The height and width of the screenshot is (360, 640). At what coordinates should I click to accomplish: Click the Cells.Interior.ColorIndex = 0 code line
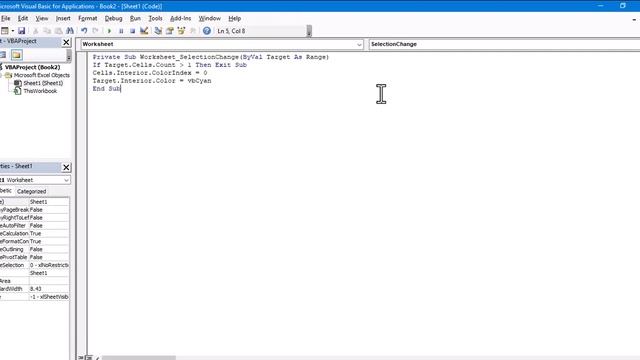point(150,73)
